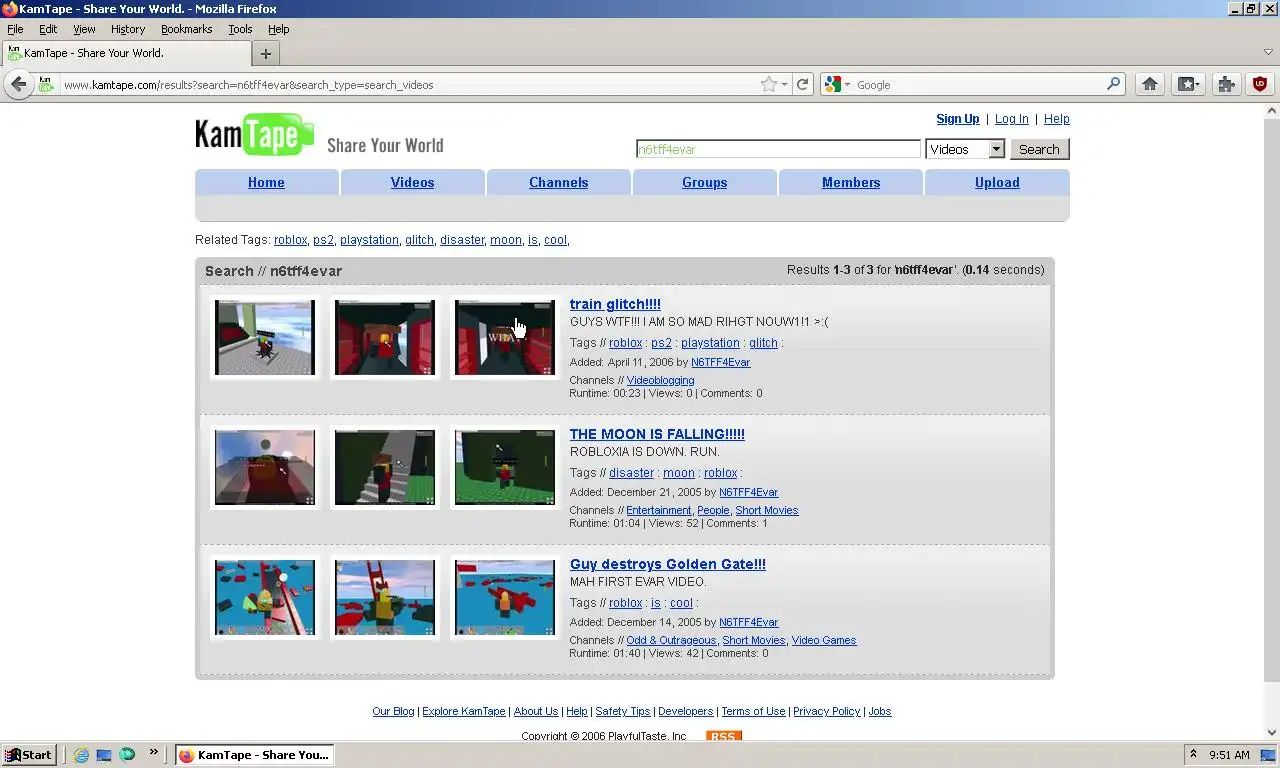Open the add-ons puzzle piece icon
The width and height of the screenshot is (1280, 768).
pyautogui.click(x=1227, y=85)
